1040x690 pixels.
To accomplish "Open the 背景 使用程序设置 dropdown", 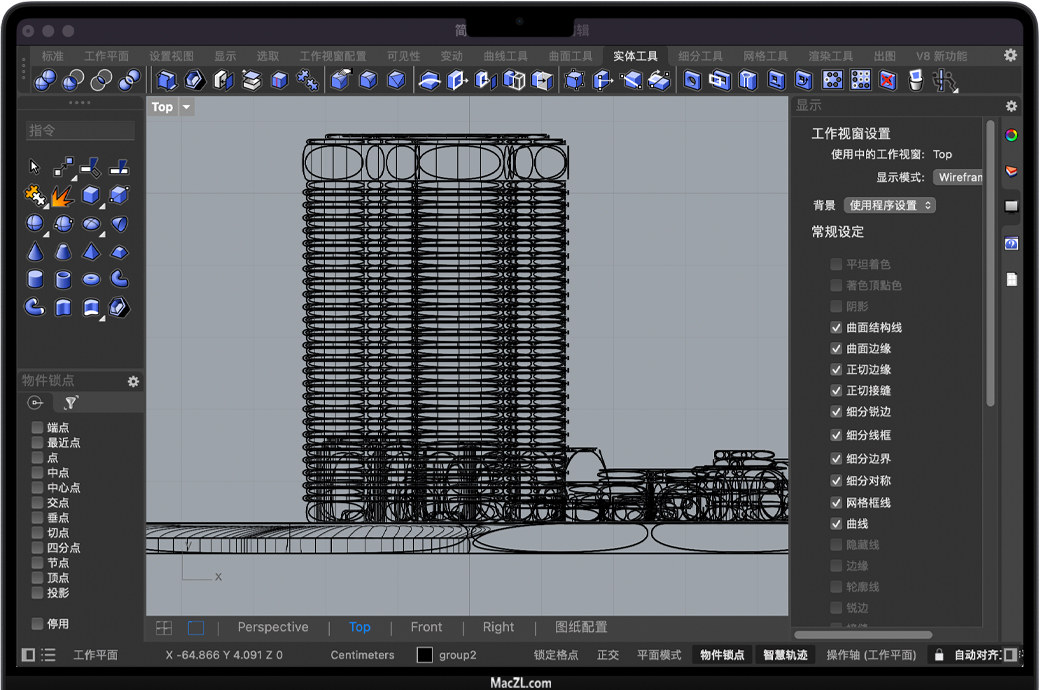I will (x=889, y=205).
